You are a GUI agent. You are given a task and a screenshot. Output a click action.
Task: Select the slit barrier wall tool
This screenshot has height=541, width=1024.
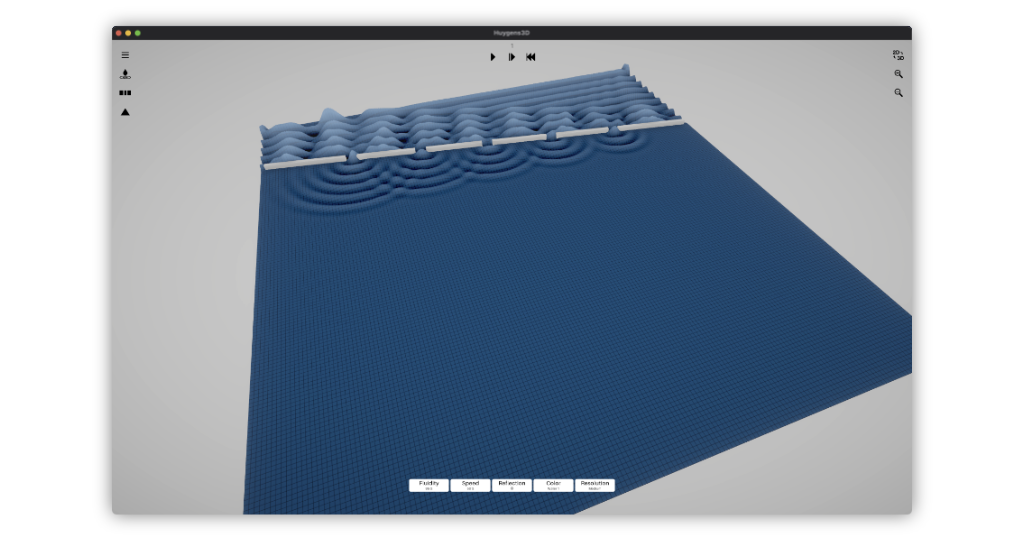point(125,93)
